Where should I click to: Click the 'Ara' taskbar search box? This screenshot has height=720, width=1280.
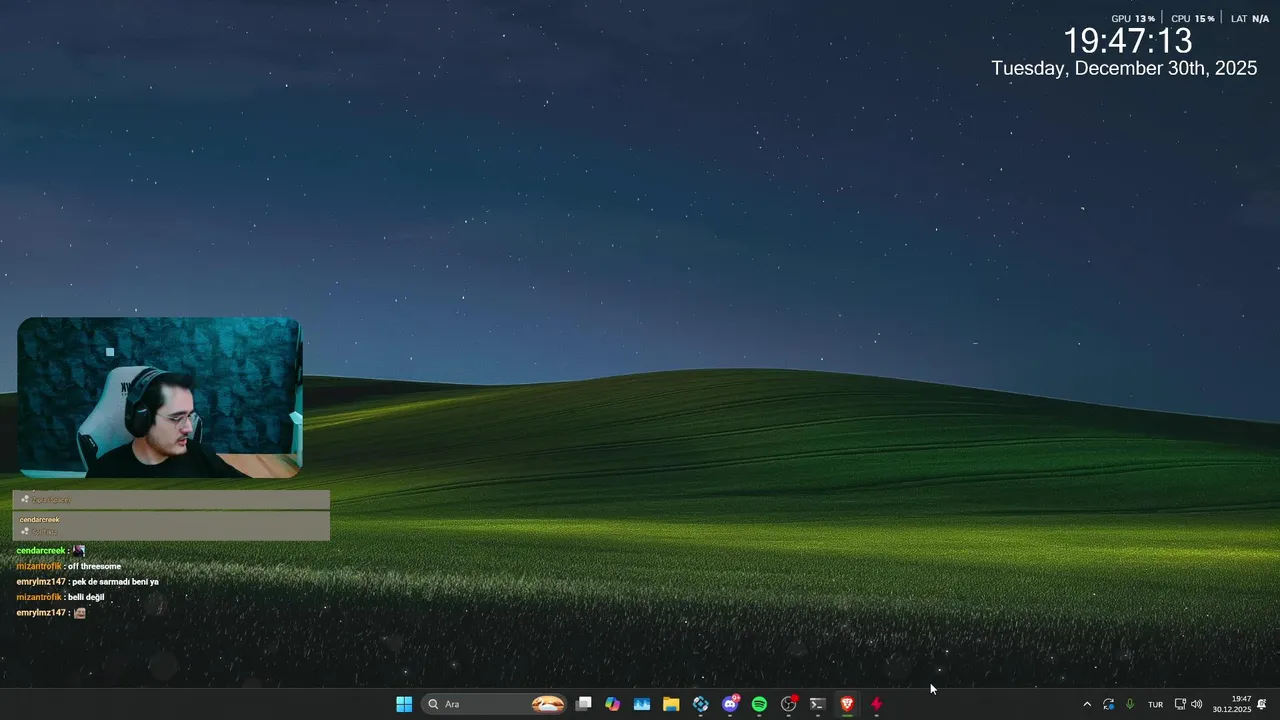tap(495, 704)
